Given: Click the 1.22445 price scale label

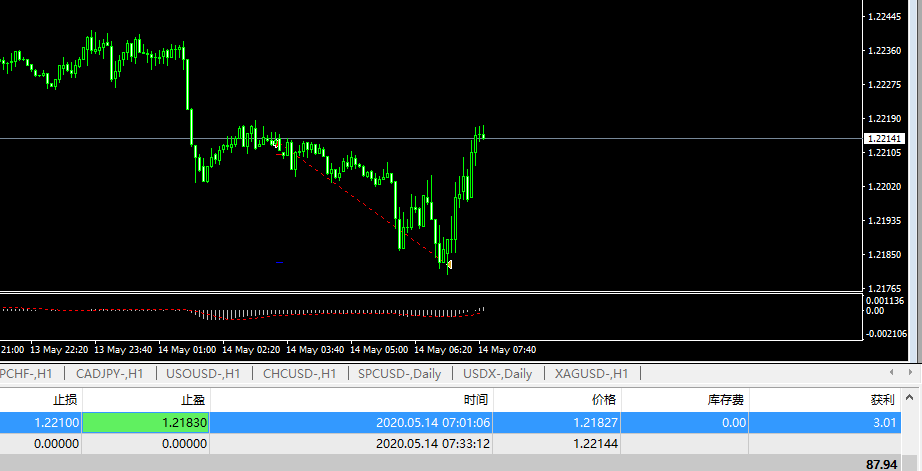Looking at the screenshot, I should coord(884,16).
